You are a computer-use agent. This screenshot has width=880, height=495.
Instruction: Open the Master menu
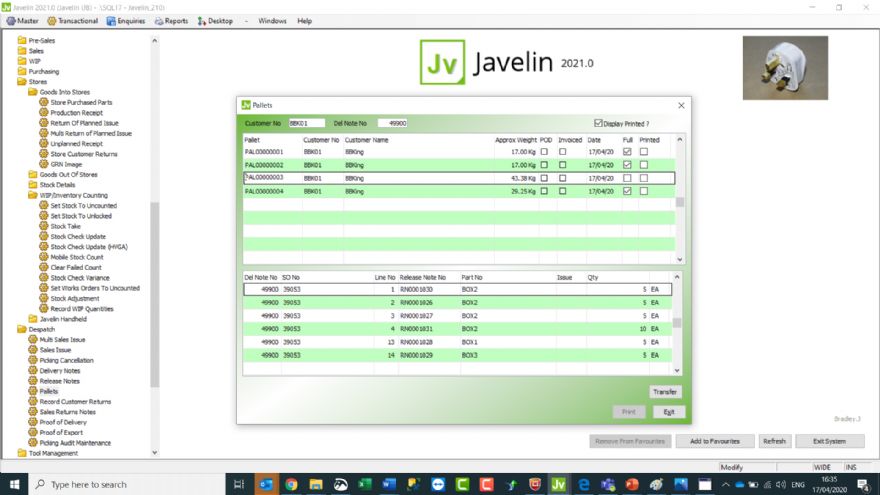[22, 21]
